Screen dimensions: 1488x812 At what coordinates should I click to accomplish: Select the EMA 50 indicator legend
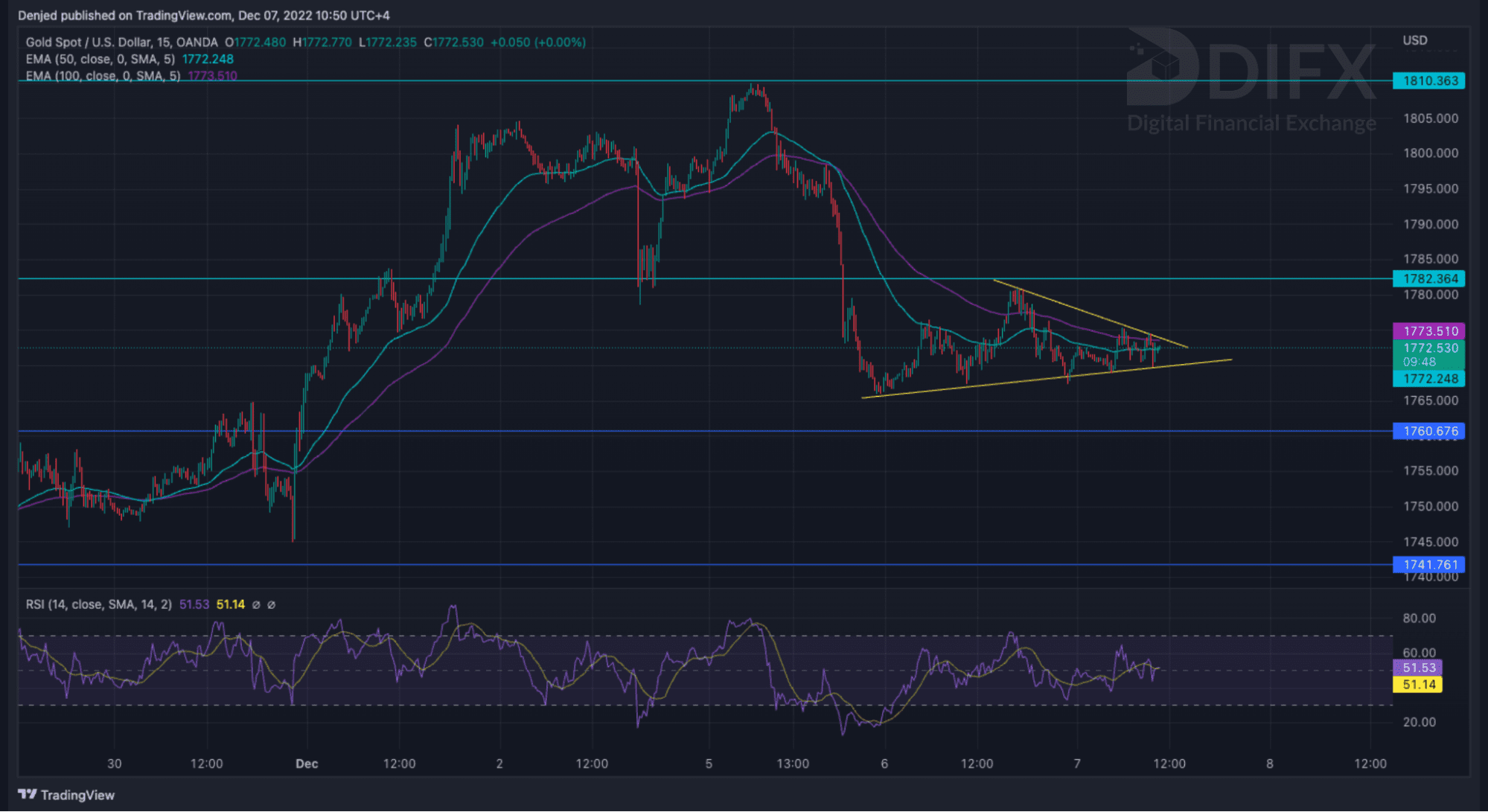(x=100, y=59)
